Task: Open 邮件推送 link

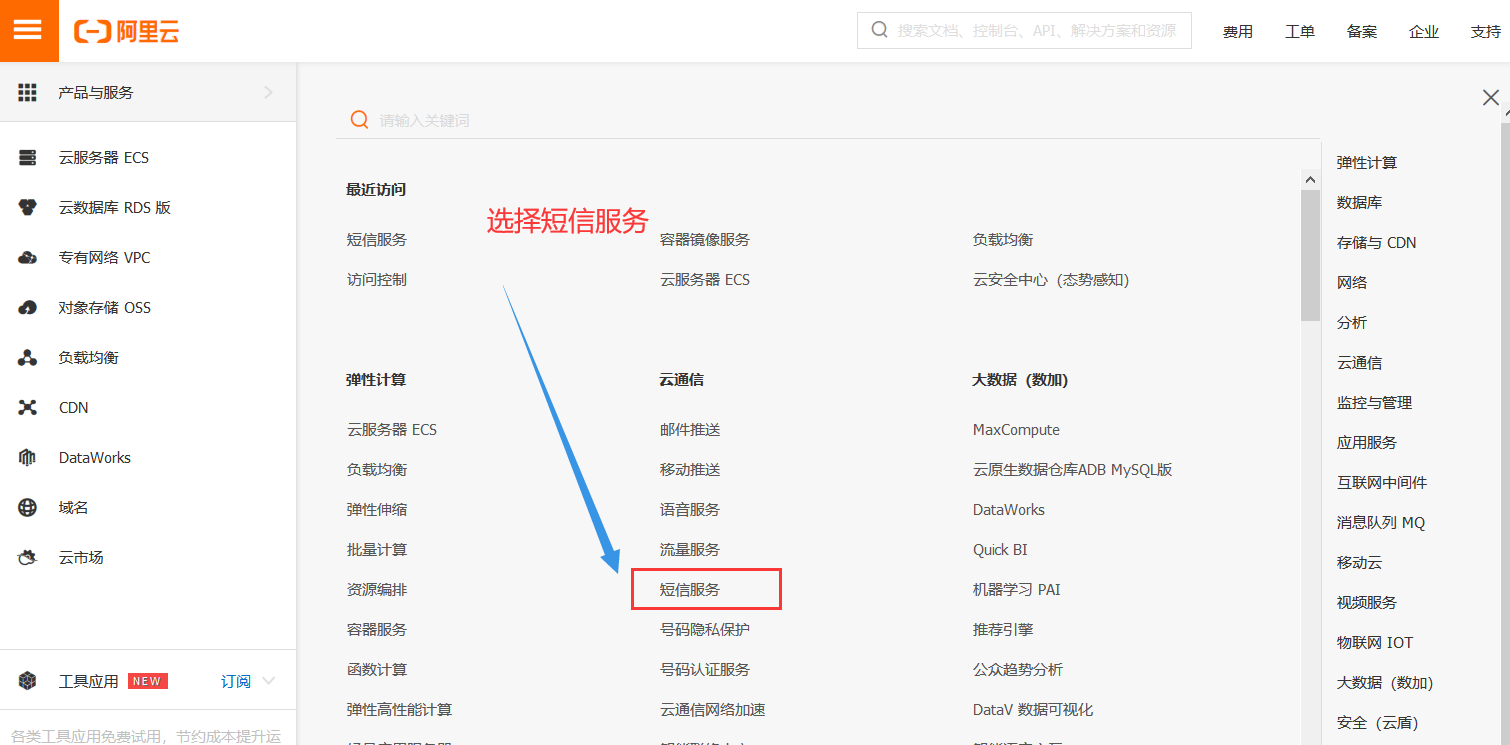Action: (690, 429)
